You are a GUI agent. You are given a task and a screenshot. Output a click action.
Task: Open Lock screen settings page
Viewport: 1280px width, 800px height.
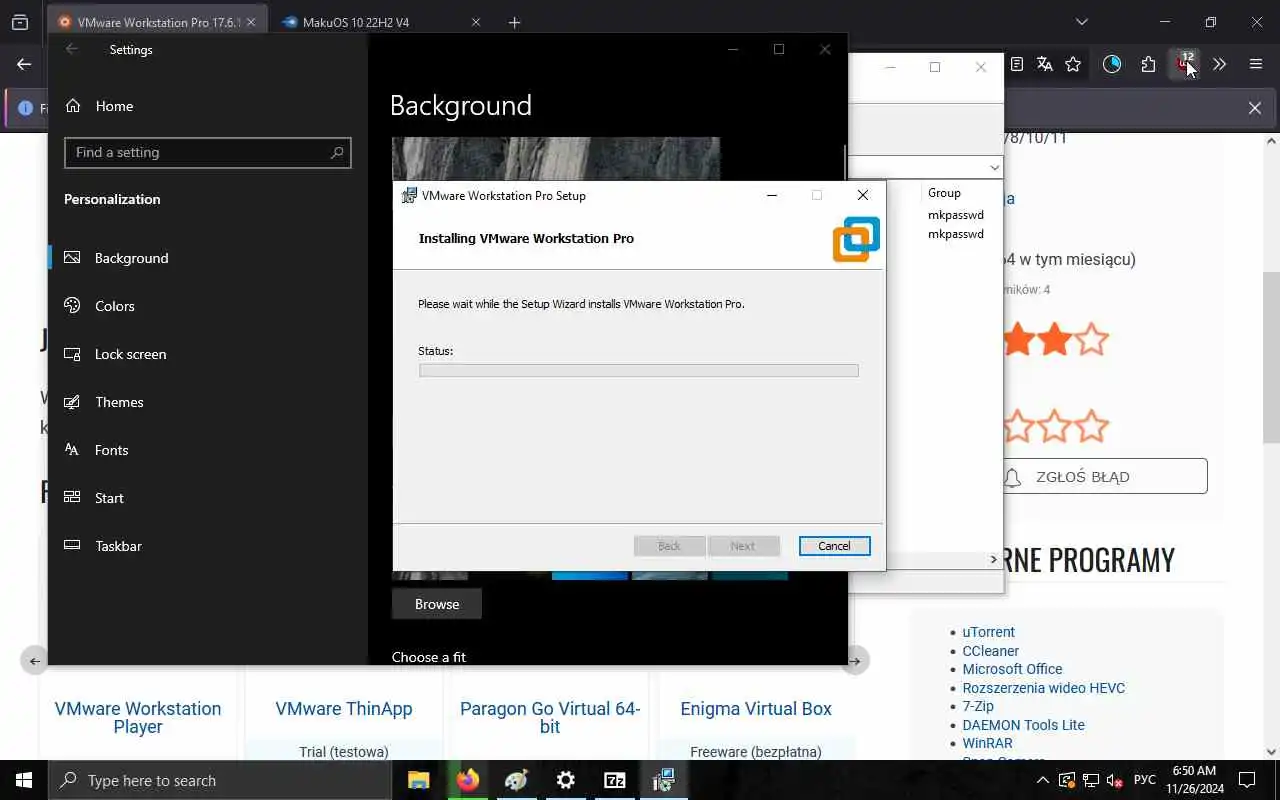coord(130,354)
